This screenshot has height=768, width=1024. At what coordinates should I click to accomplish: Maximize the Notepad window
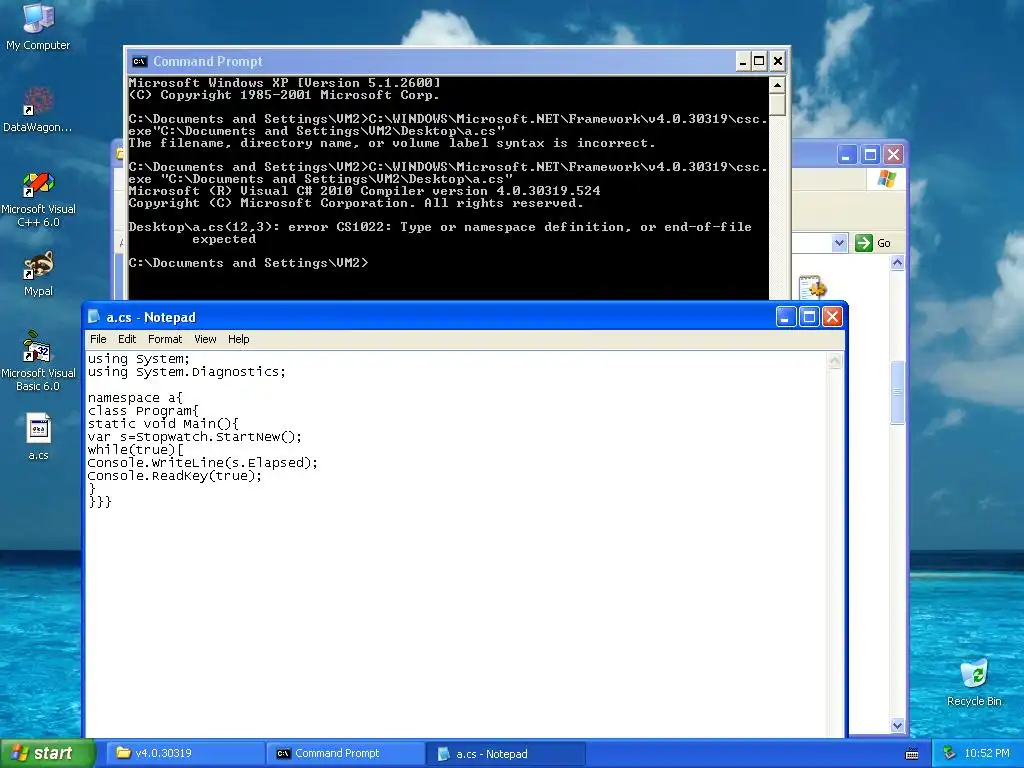pos(809,317)
